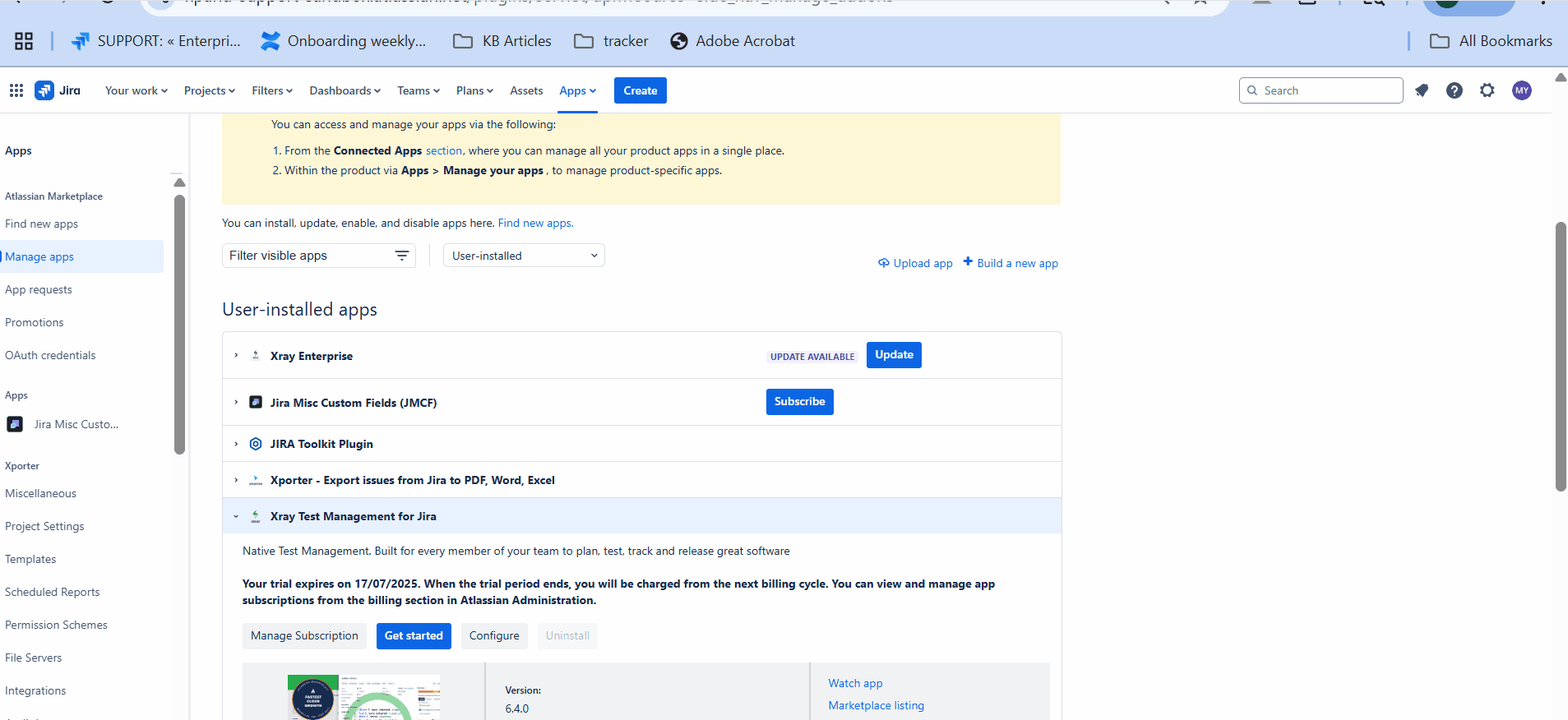Open the Plans menu
Viewport: 1568px width, 720px height.
(474, 90)
